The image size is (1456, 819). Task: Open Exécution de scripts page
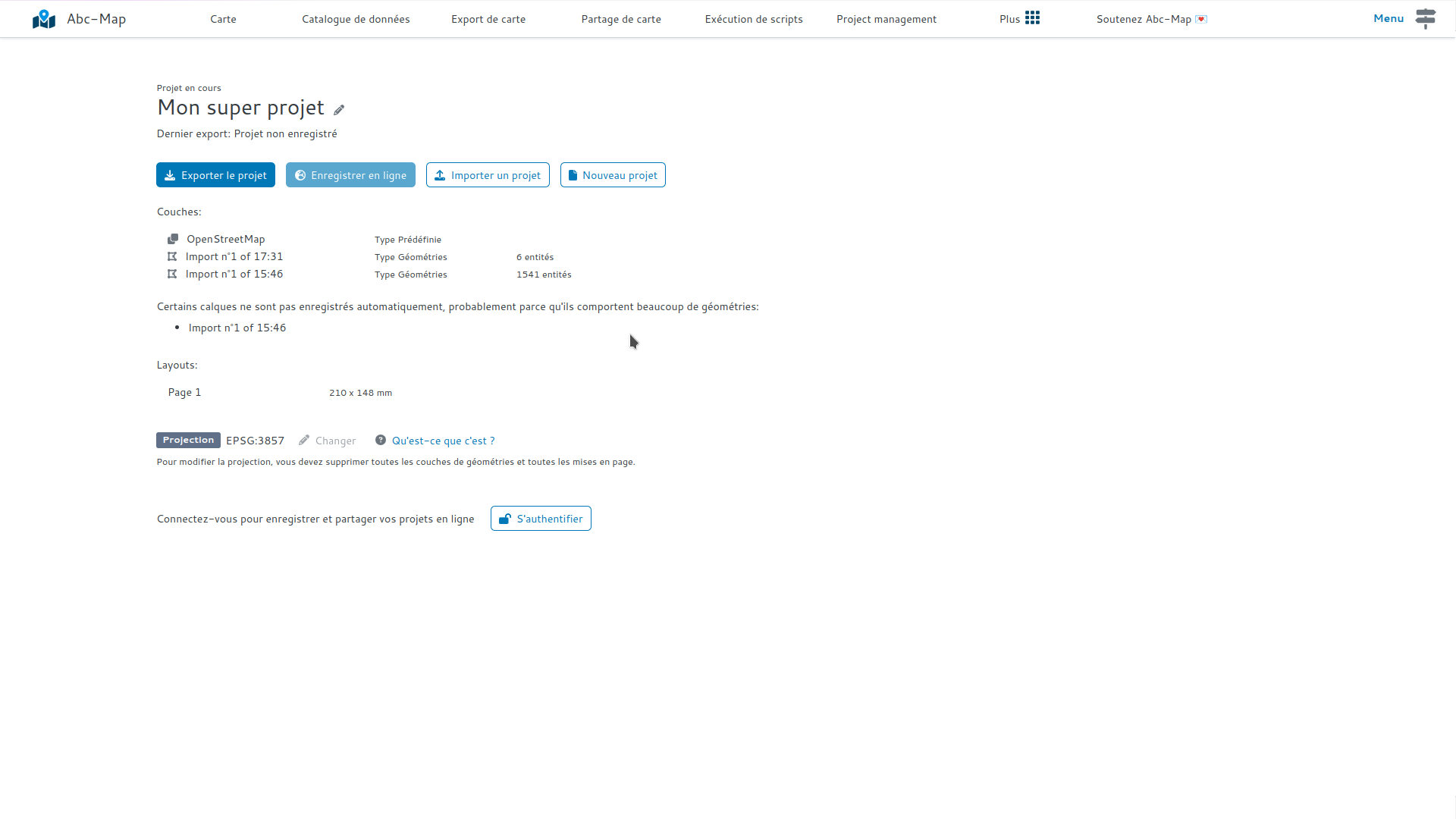(754, 19)
